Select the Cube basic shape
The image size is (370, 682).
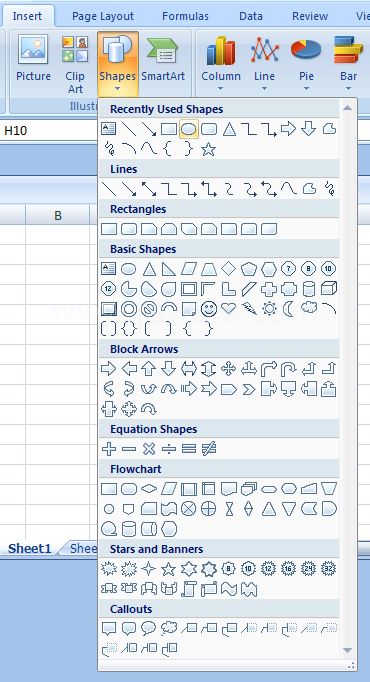(x=329, y=288)
